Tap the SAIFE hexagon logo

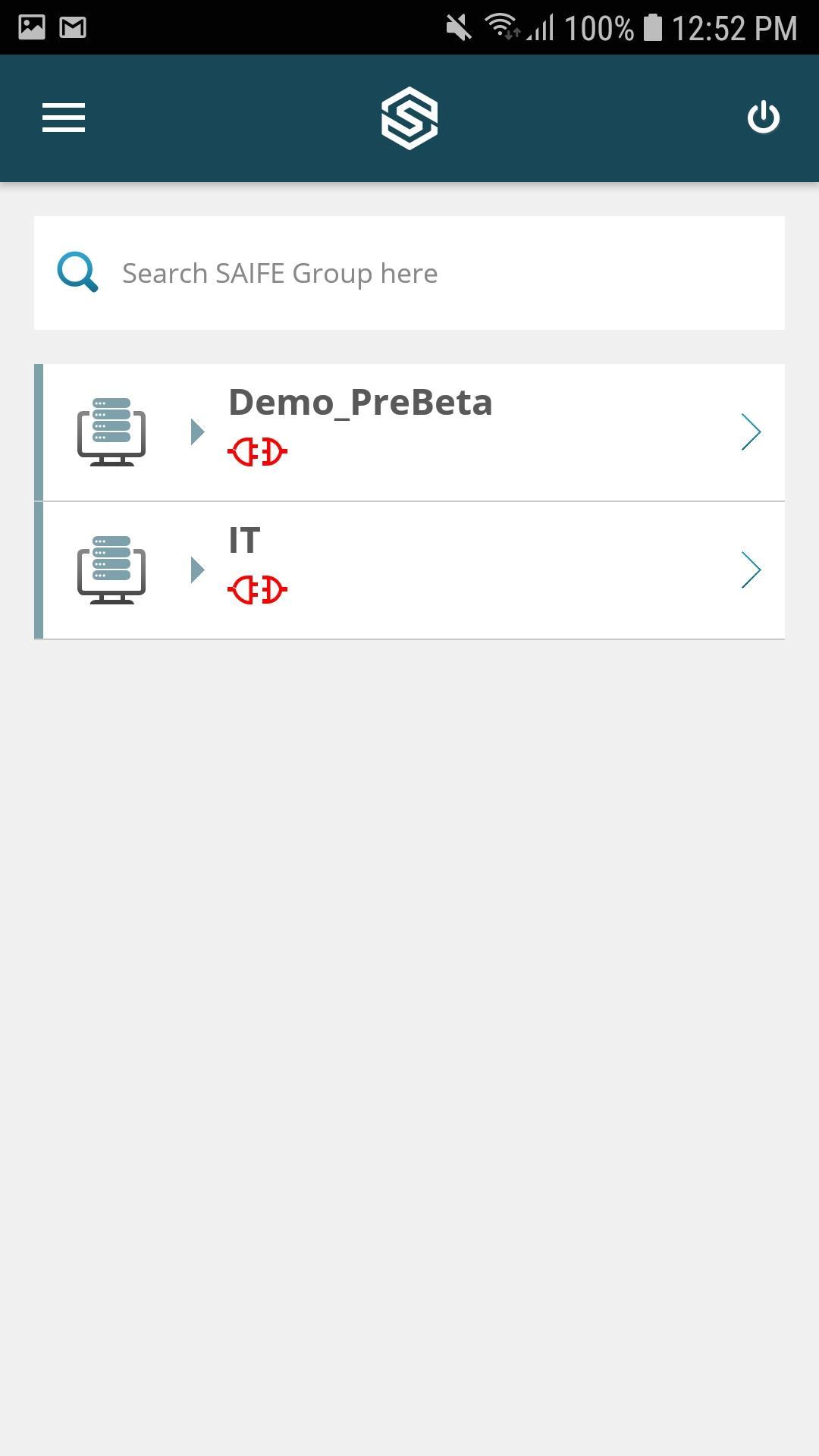409,118
